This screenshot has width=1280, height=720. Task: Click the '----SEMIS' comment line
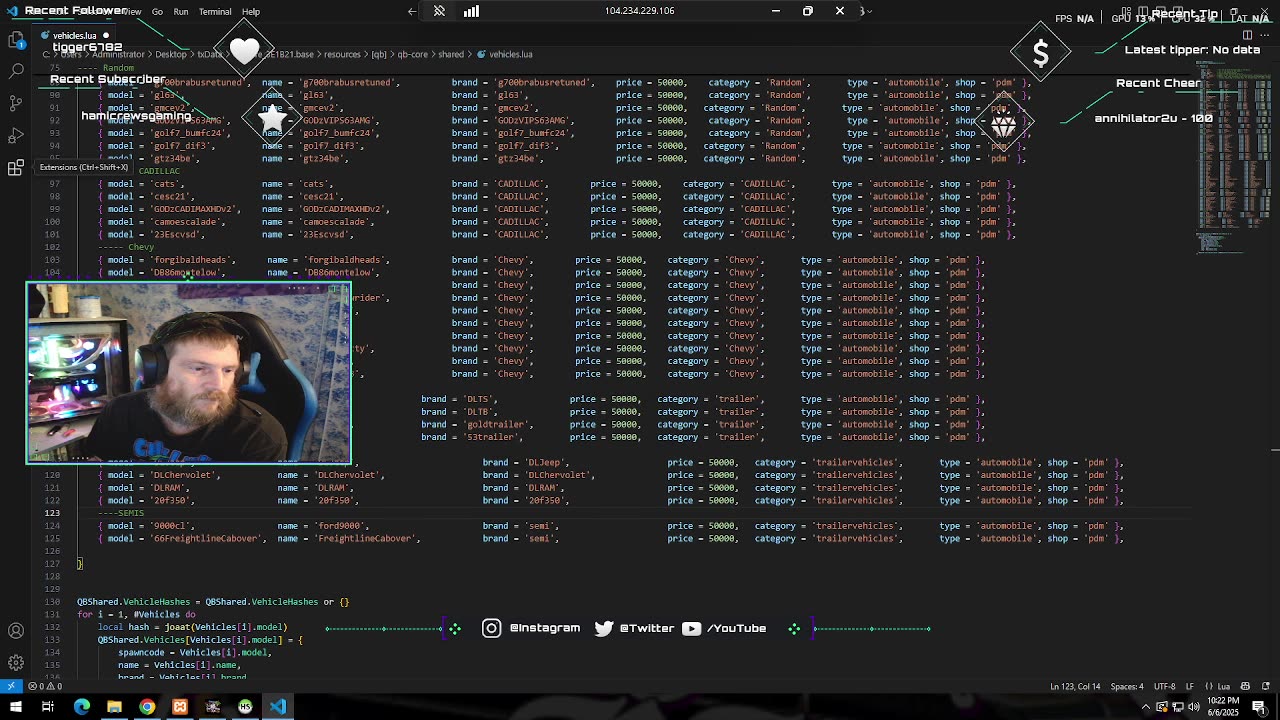click(121, 513)
